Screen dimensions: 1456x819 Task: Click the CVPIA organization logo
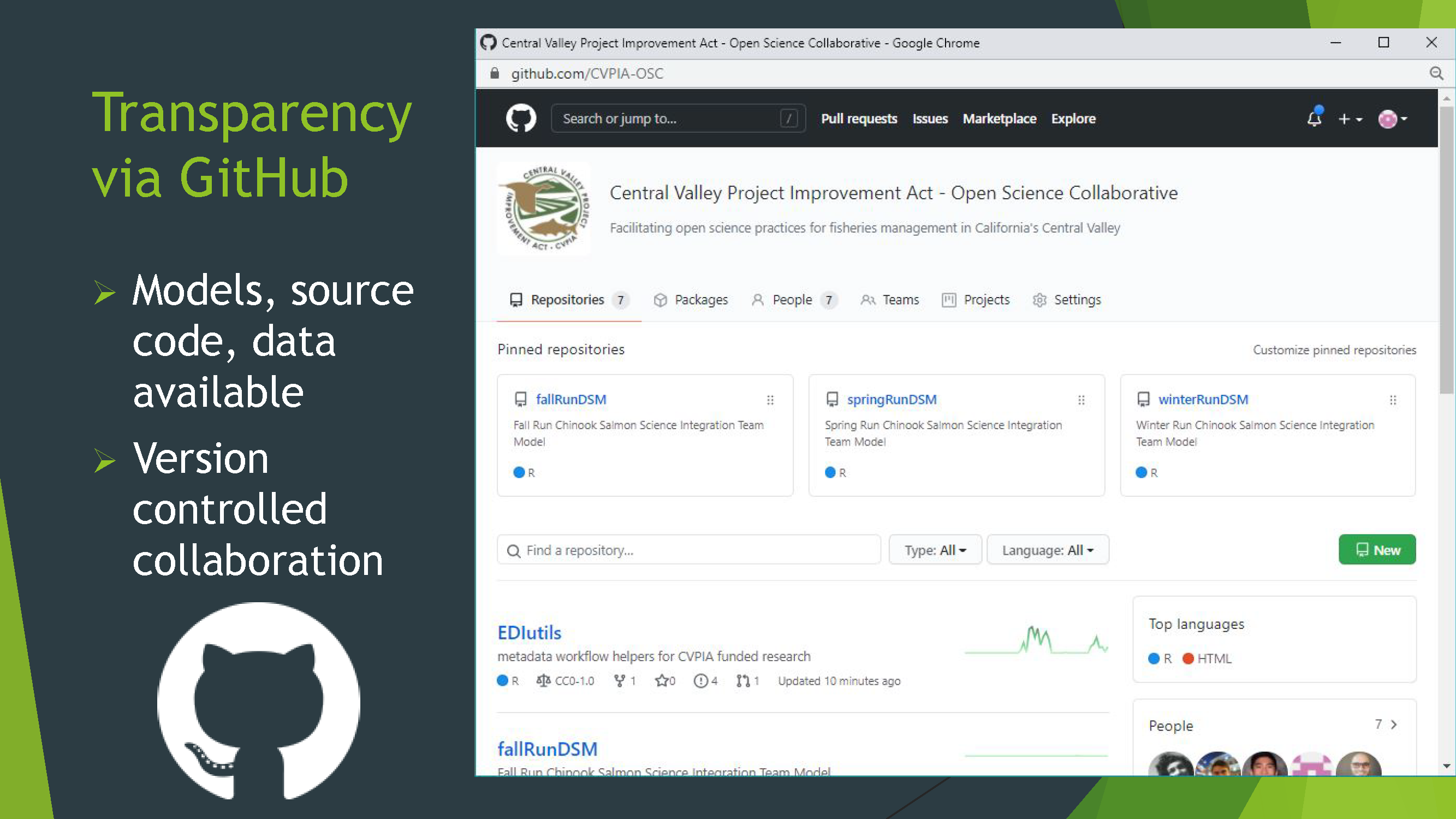coord(544,209)
